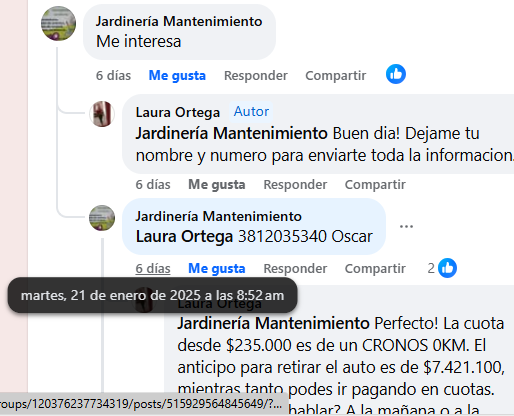Toggle Me gusta on Laura Ortega's "Buen dia" reply
The height and width of the screenshot is (416, 514).
(217, 184)
